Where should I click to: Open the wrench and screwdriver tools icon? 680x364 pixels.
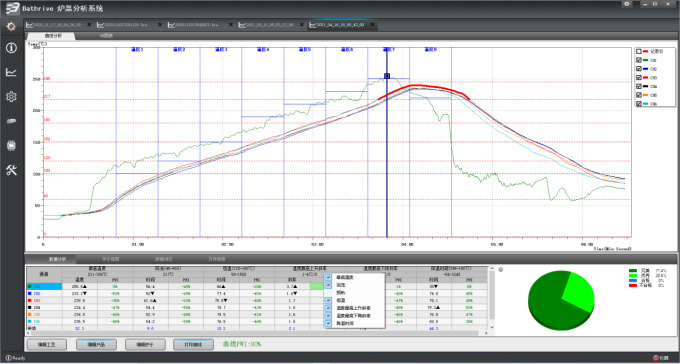pos(11,170)
